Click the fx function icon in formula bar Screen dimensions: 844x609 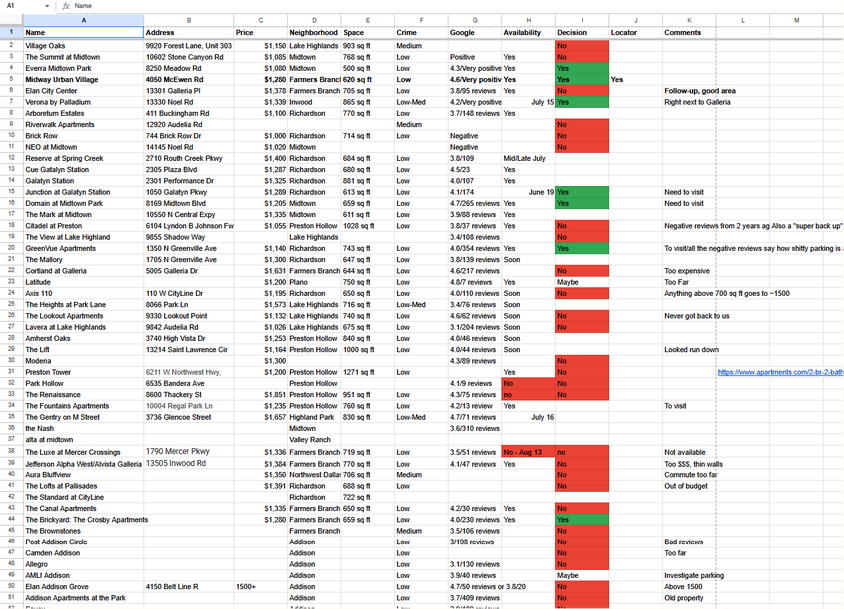66,6
